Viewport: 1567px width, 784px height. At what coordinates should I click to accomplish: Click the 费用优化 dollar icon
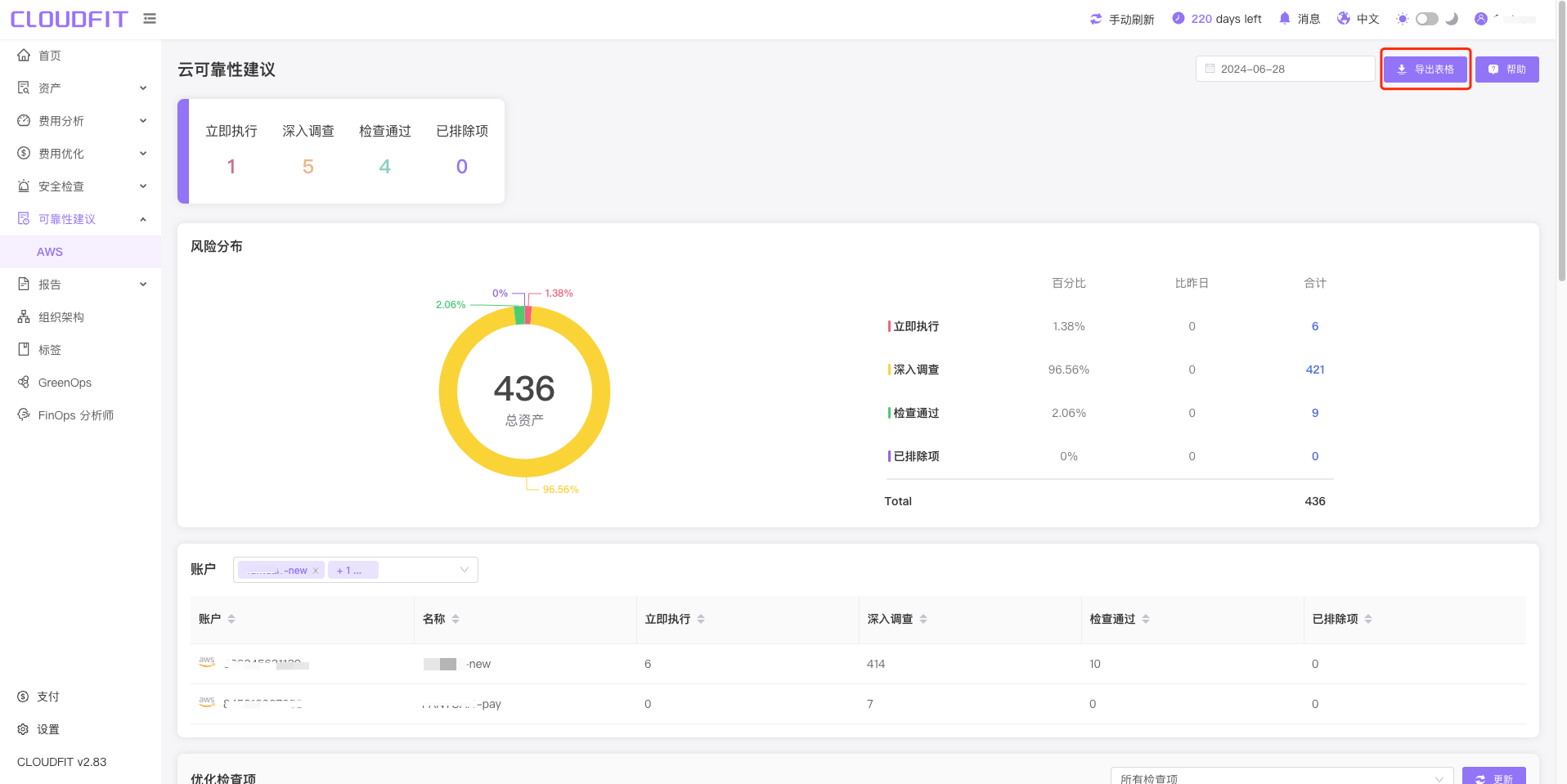24,153
